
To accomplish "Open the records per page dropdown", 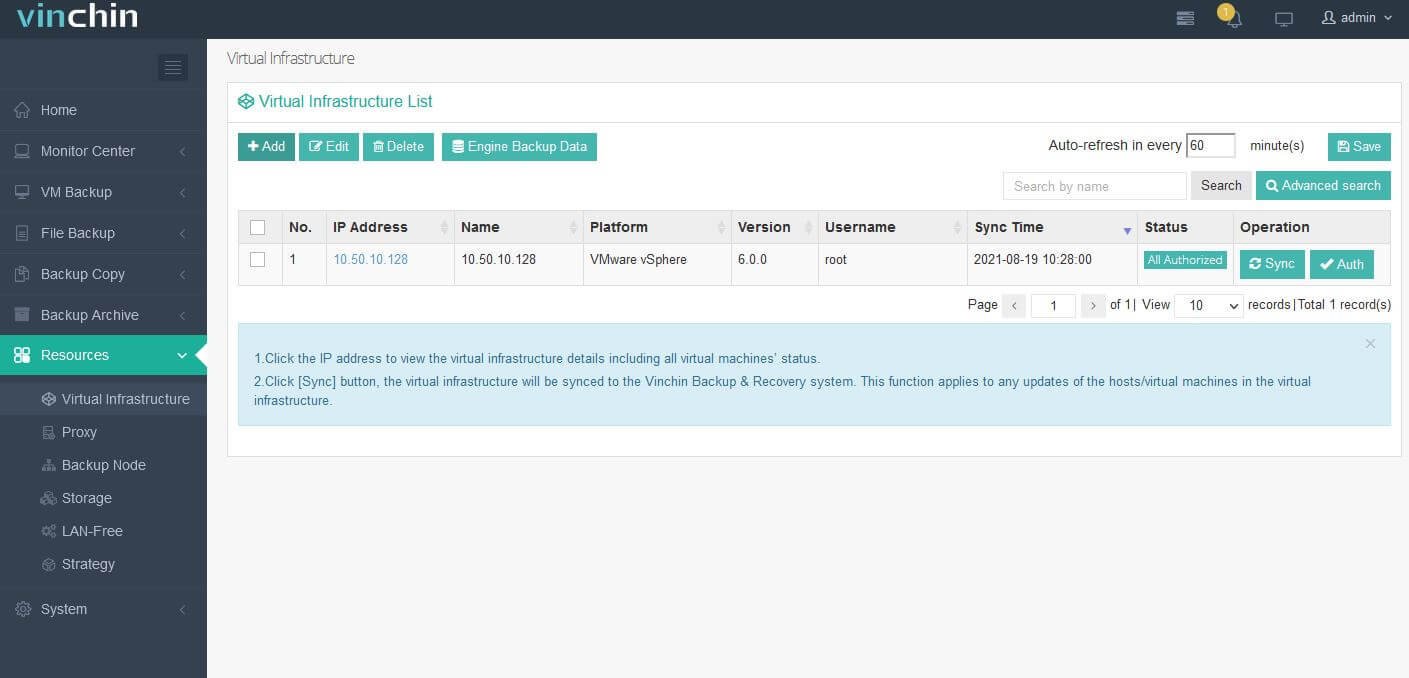I will click(1208, 305).
